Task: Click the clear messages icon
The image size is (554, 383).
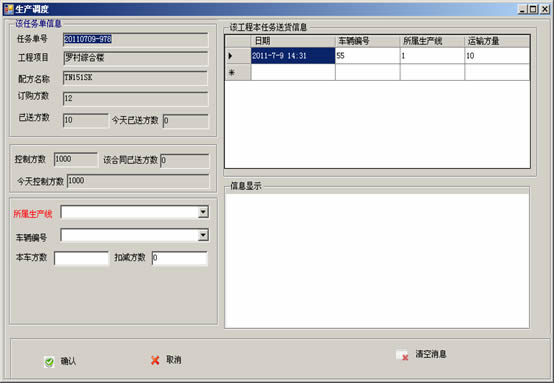Action: [x=402, y=355]
